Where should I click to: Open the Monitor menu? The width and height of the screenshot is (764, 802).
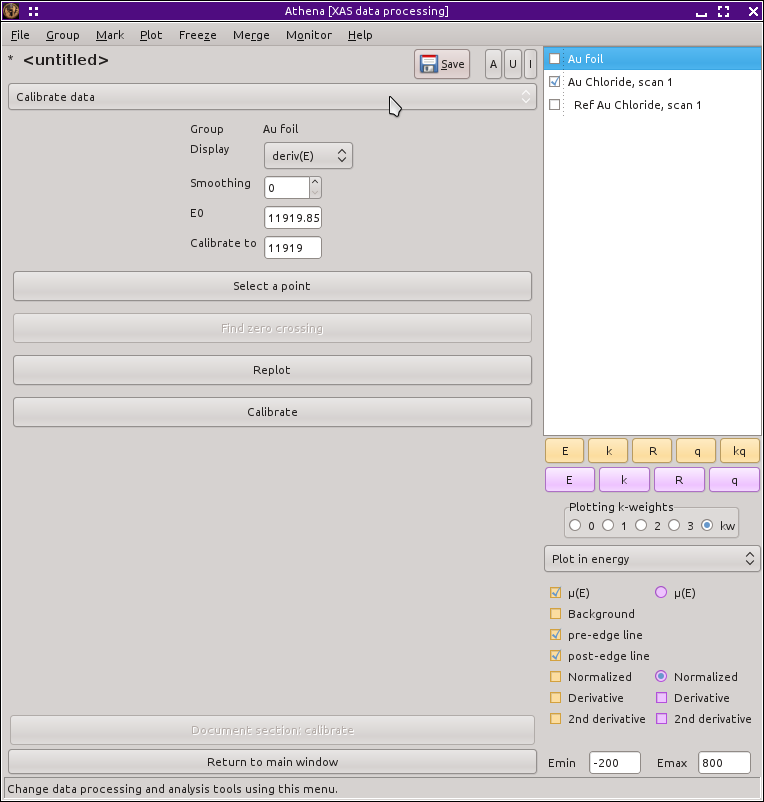click(309, 35)
